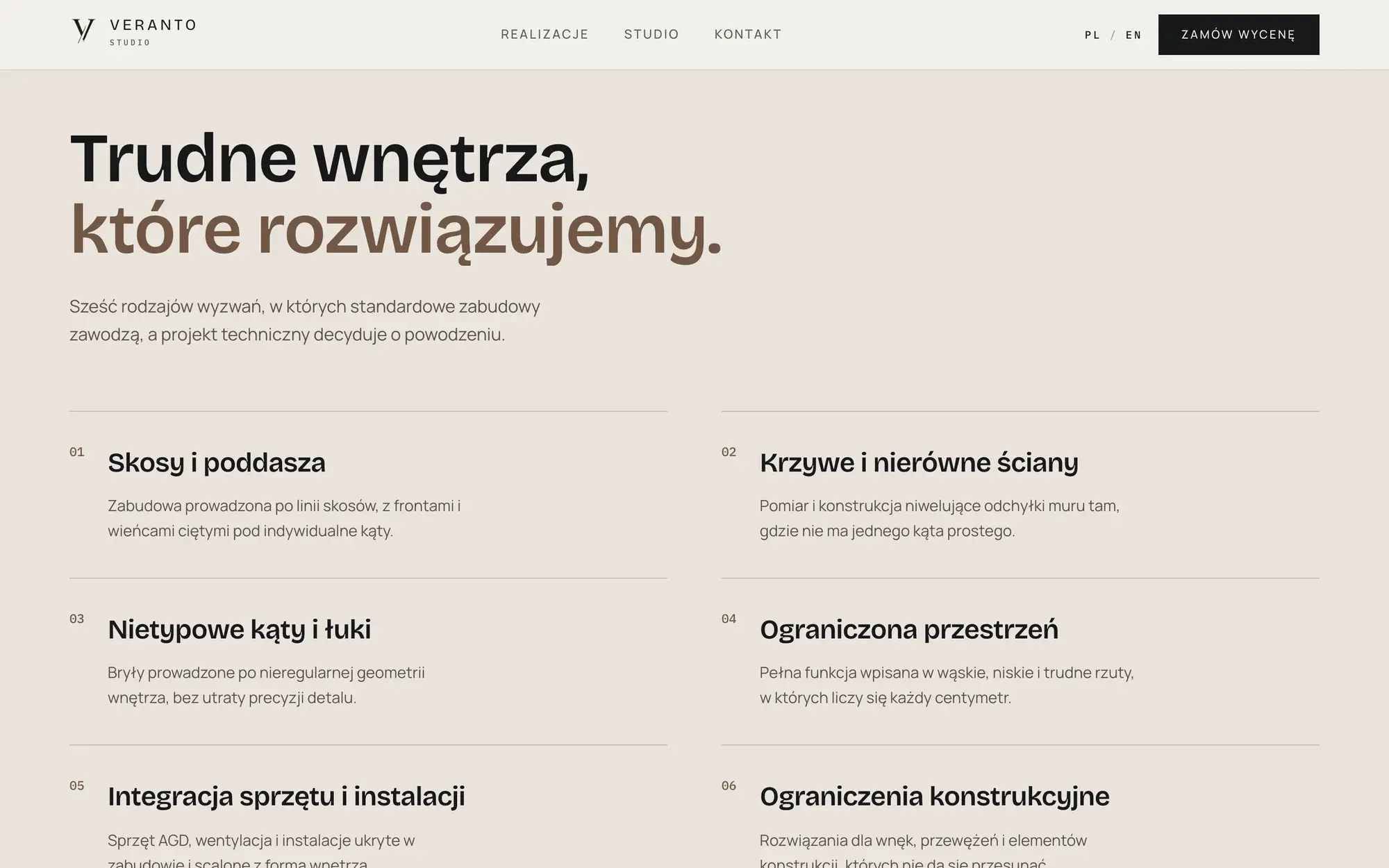The width and height of the screenshot is (1389, 868).
Task: Select the Ograniczona przestrzeń heading
Action: tap(909, 629)
